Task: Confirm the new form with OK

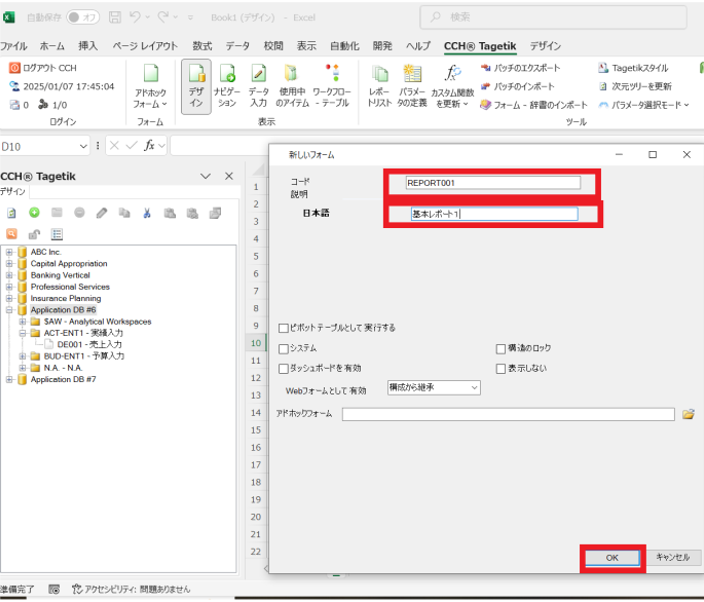Action: 612,558
